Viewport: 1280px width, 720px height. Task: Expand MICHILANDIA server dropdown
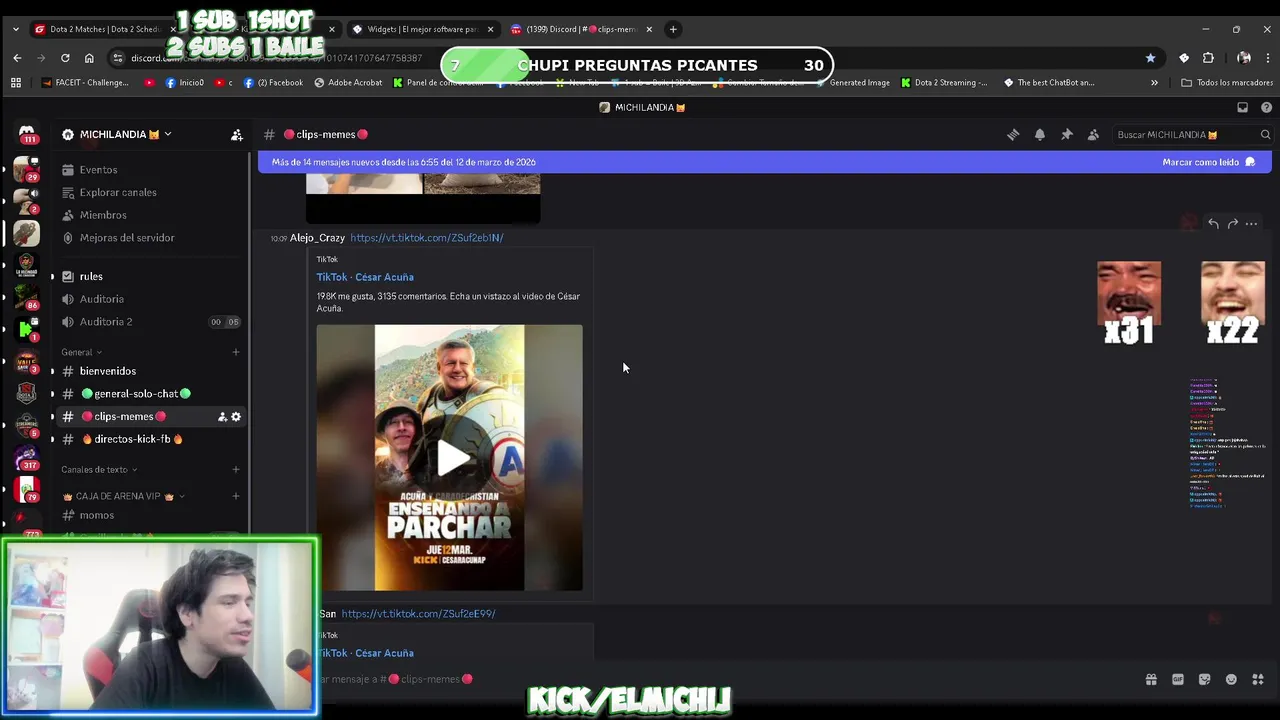168,134
